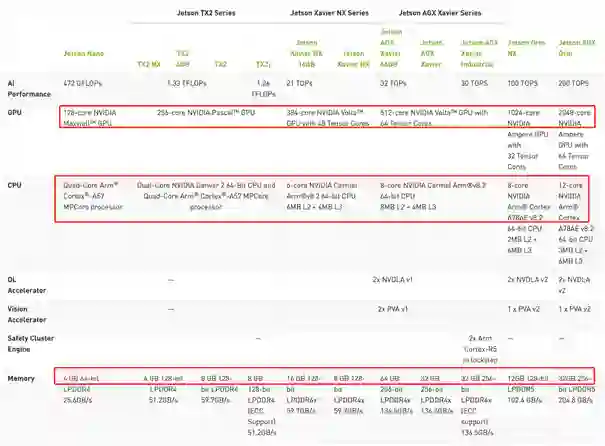Select the Quad-Core Arm Cortex-A57 Nano CPU cell

coord(93,196)
